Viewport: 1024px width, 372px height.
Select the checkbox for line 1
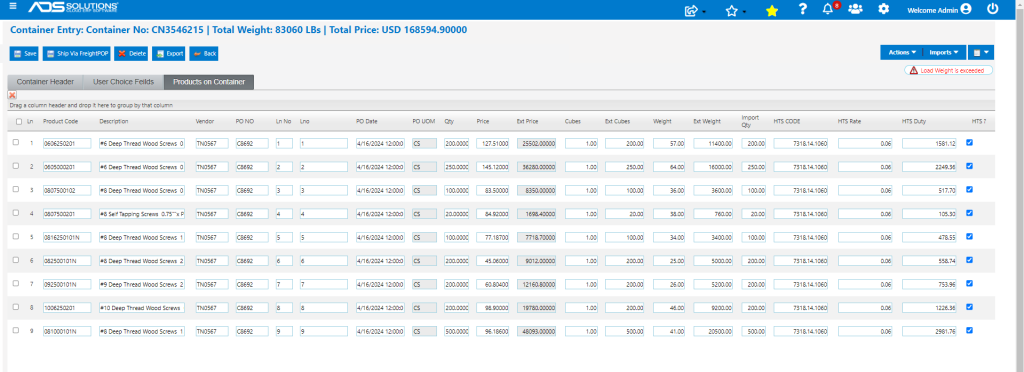point(16,142)
